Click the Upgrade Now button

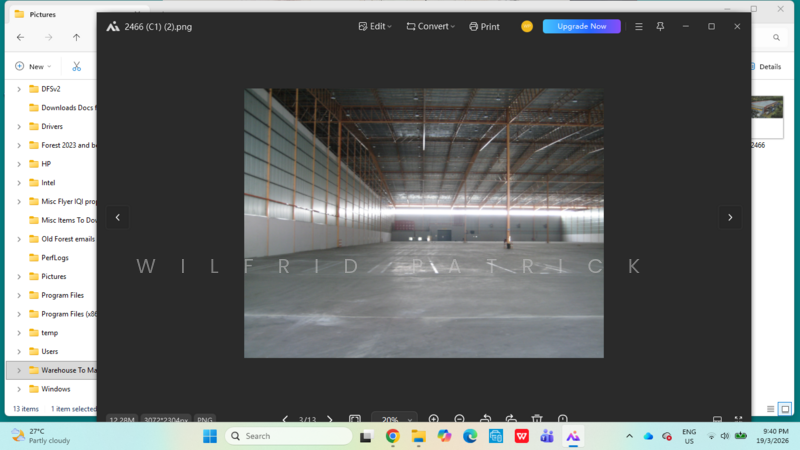(x=581, y=27)
